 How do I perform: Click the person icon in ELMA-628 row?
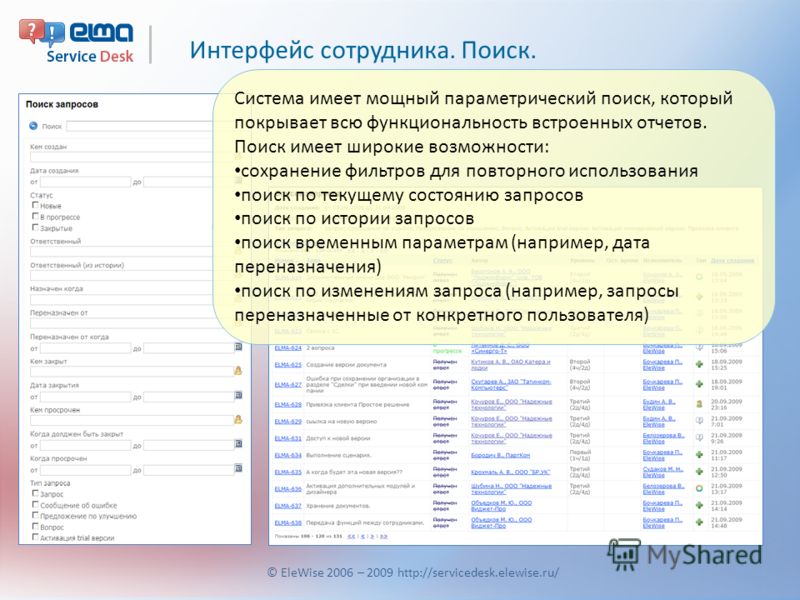(x=699, y=404)
